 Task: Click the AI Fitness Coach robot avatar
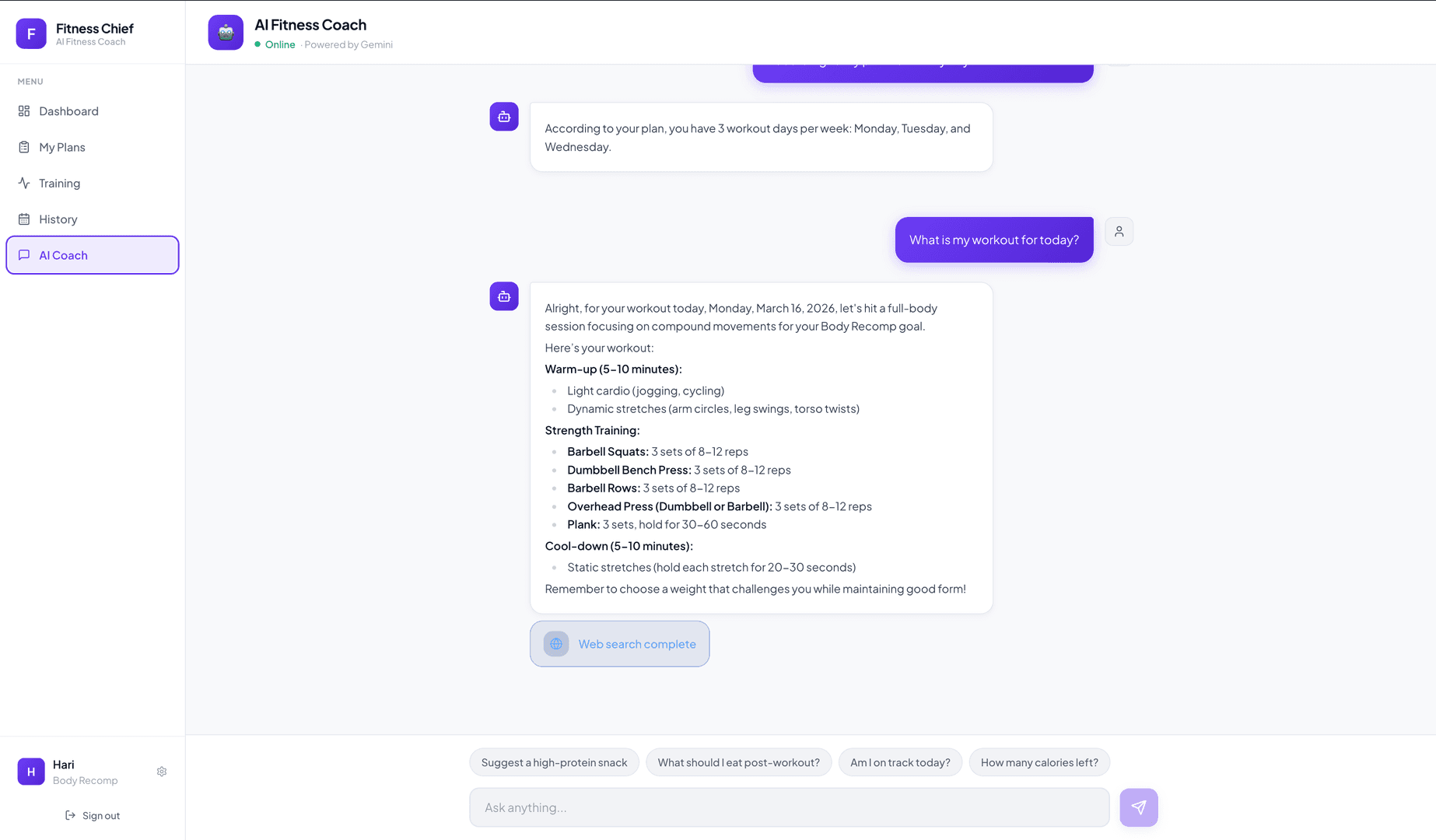pos(226,33)
